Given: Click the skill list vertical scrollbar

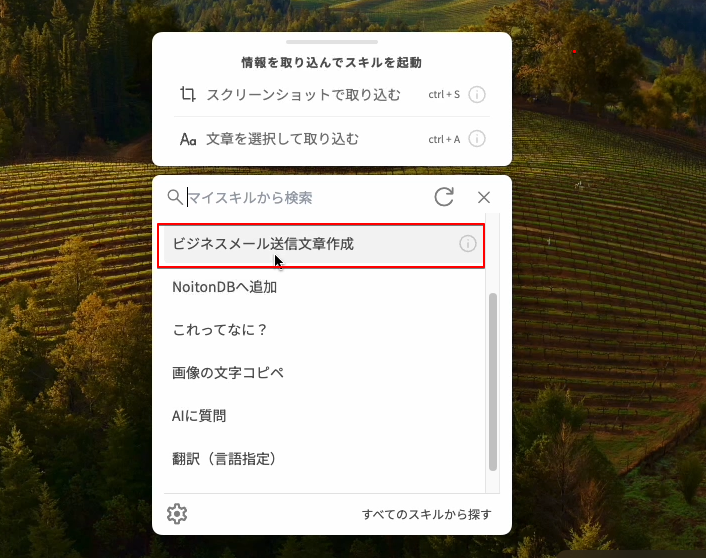Looking at the screenshot, I should [x=493, y=382].
